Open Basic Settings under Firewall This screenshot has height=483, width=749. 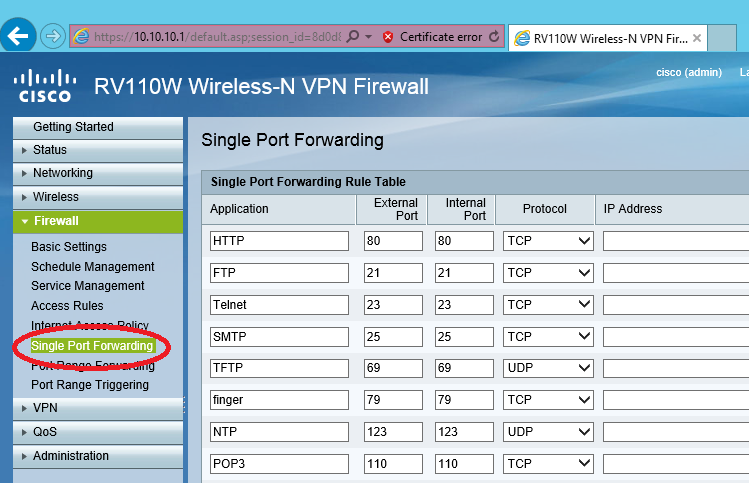[x=69, y=247]
